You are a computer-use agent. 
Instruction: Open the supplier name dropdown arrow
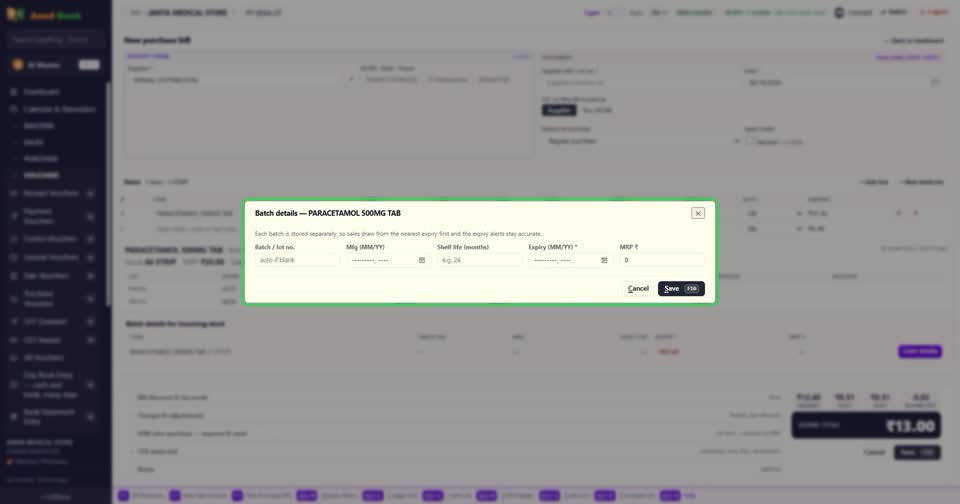click(351, 80)
